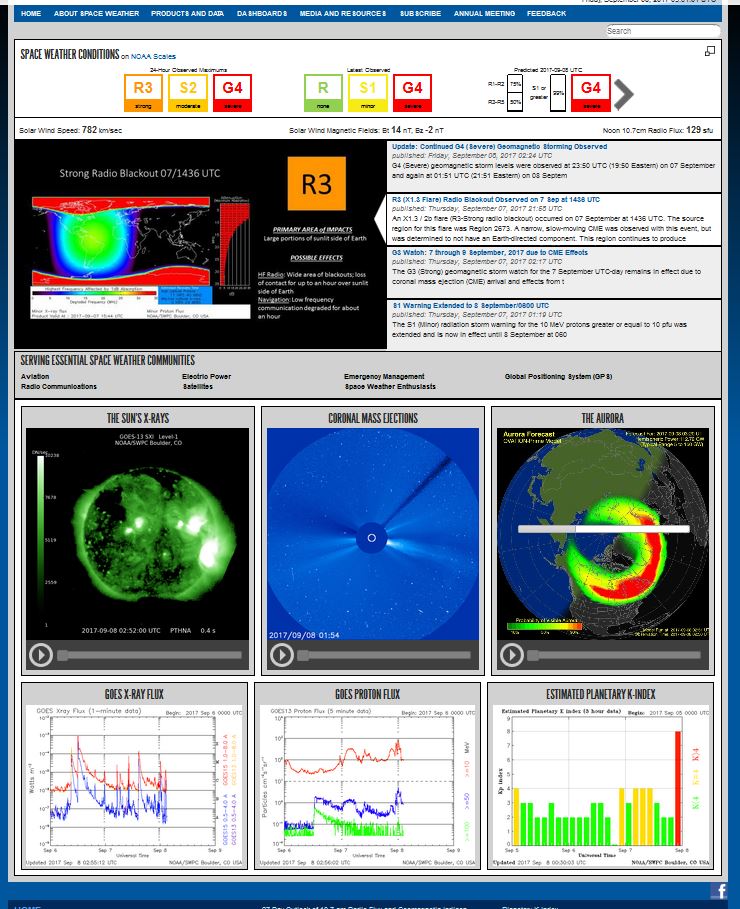This screenshot has width=740, height=909.
Task: Open the Dashboards menu
Action: click(x=262, y=14)
